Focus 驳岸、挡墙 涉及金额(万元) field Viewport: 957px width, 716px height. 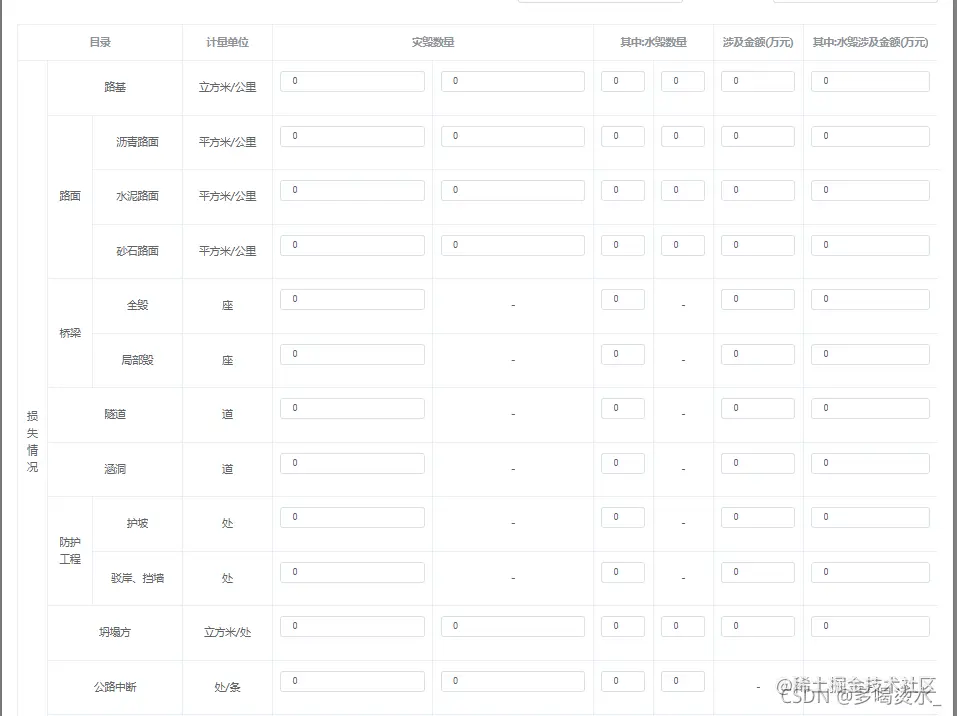coord(757,573)
